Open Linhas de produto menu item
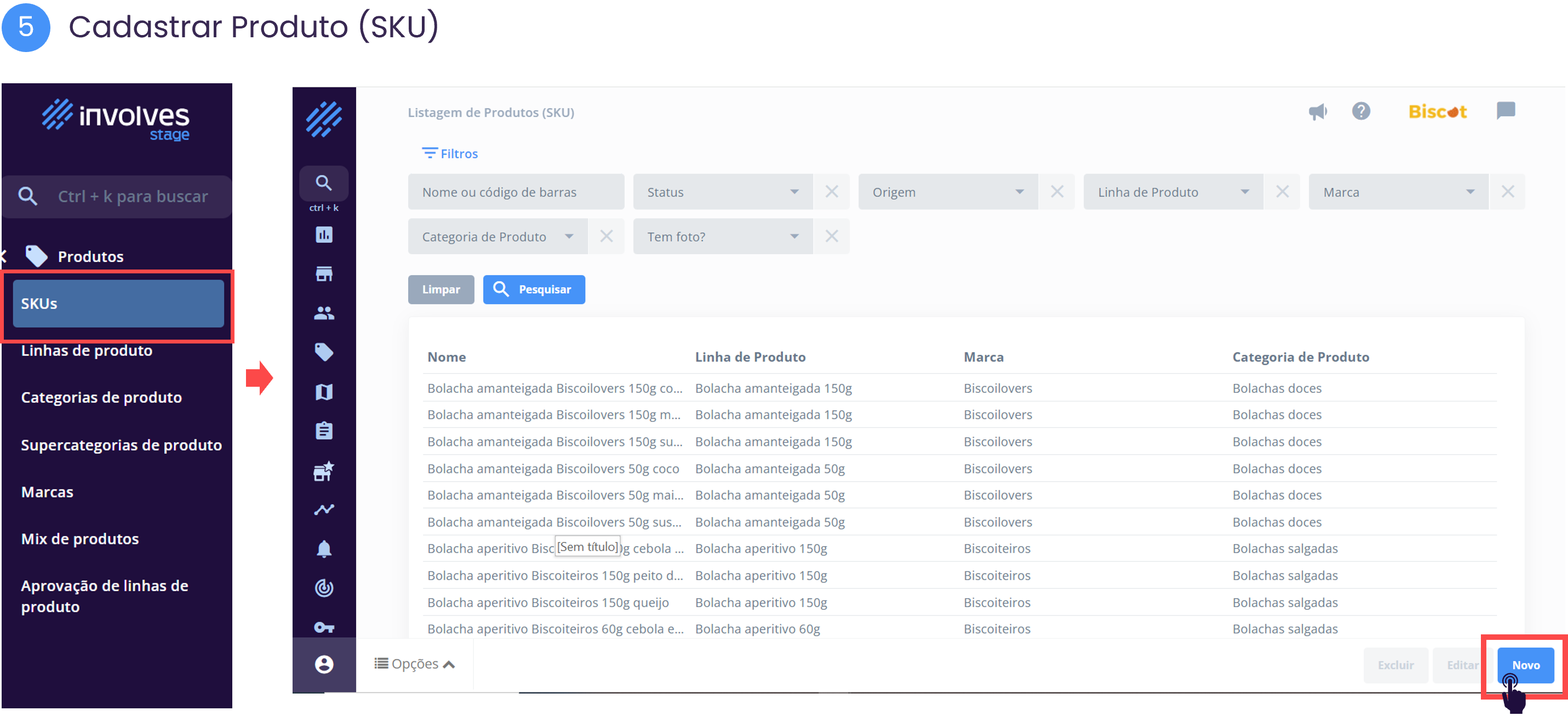 87,351
